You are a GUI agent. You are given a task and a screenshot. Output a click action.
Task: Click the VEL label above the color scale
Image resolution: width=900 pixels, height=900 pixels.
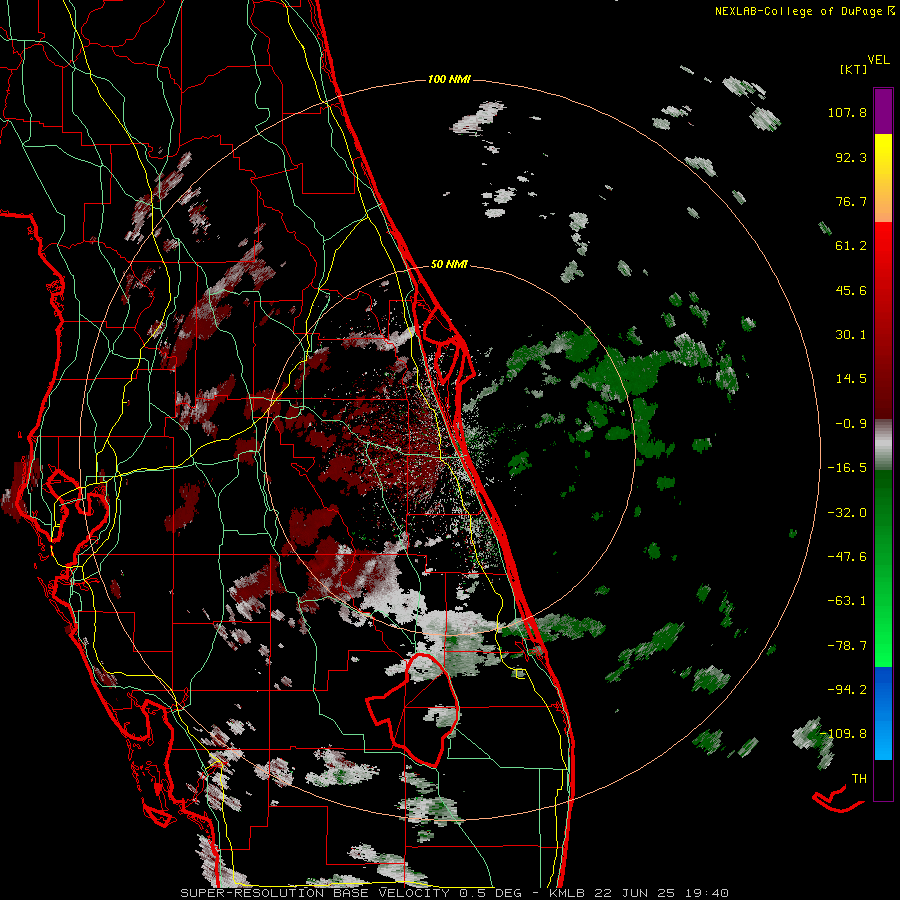pyautogui.click(x=878, y=59)
